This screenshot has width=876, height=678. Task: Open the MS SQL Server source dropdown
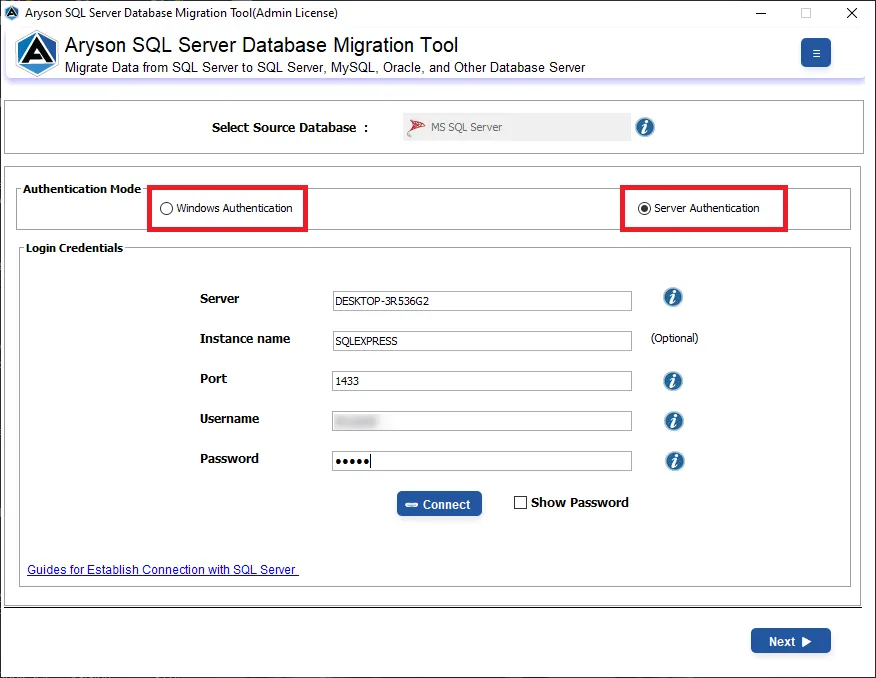point(517,127)
